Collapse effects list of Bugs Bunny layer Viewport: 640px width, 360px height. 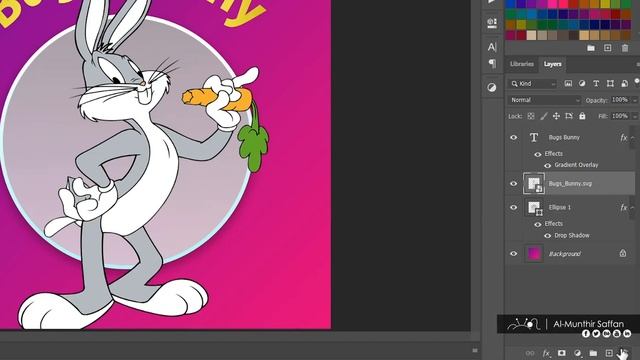click(x=633, y=138)
